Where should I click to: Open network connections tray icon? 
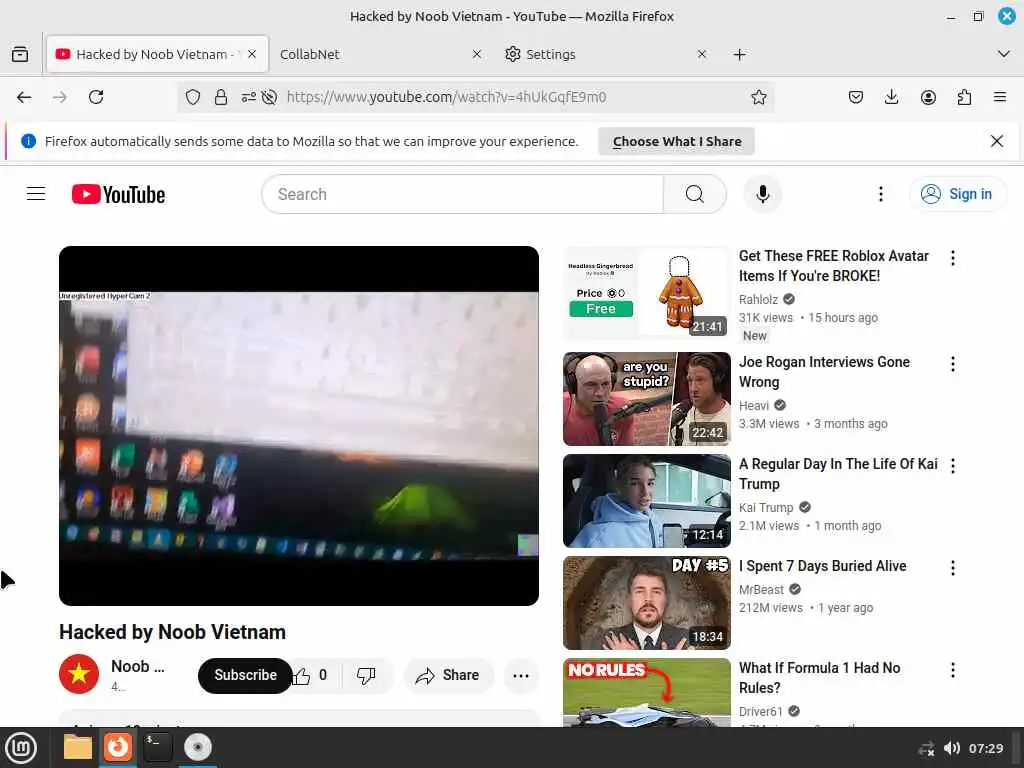[x=926, y=748]
